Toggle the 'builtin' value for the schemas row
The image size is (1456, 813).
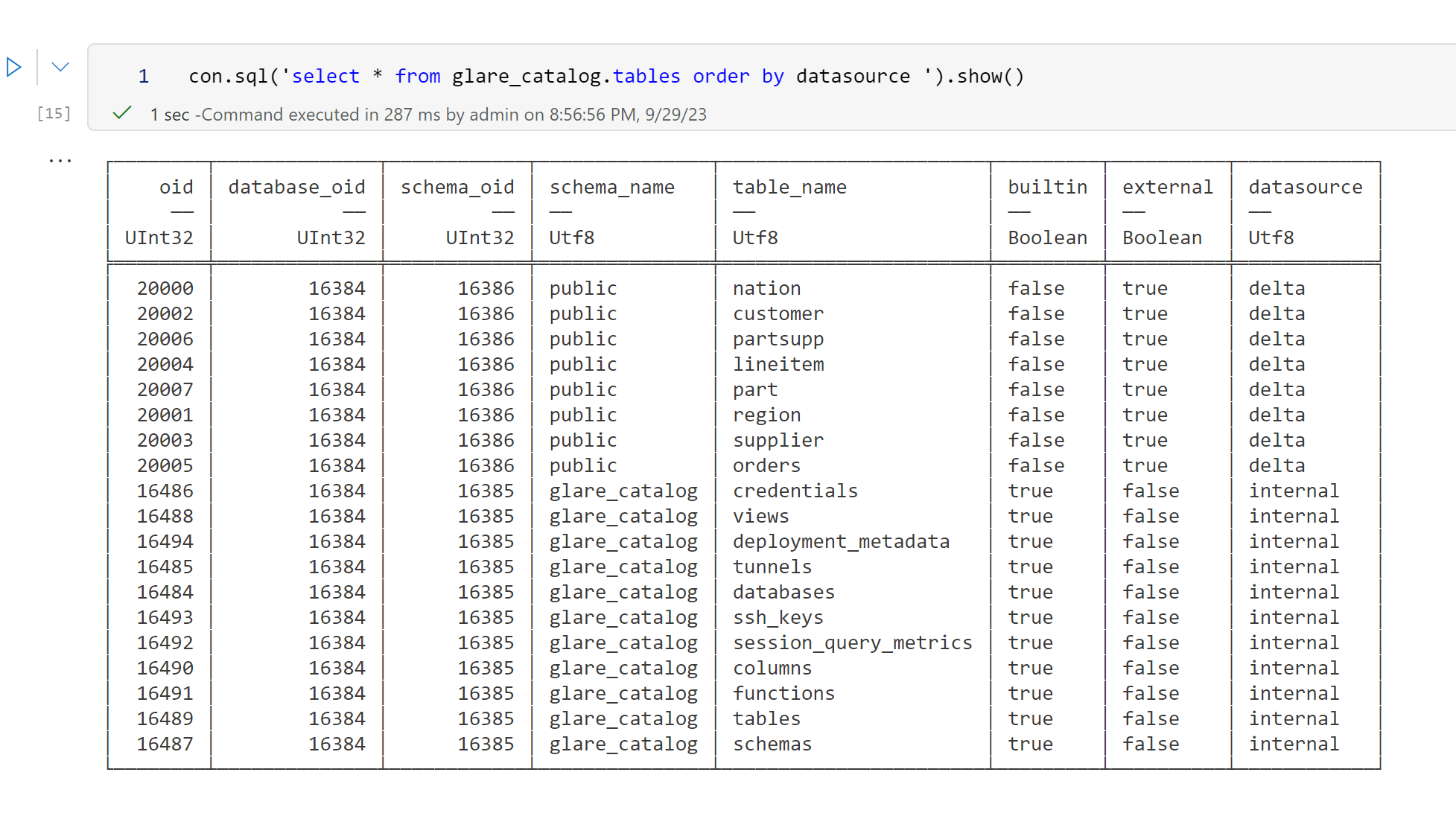click(1030, 744)
